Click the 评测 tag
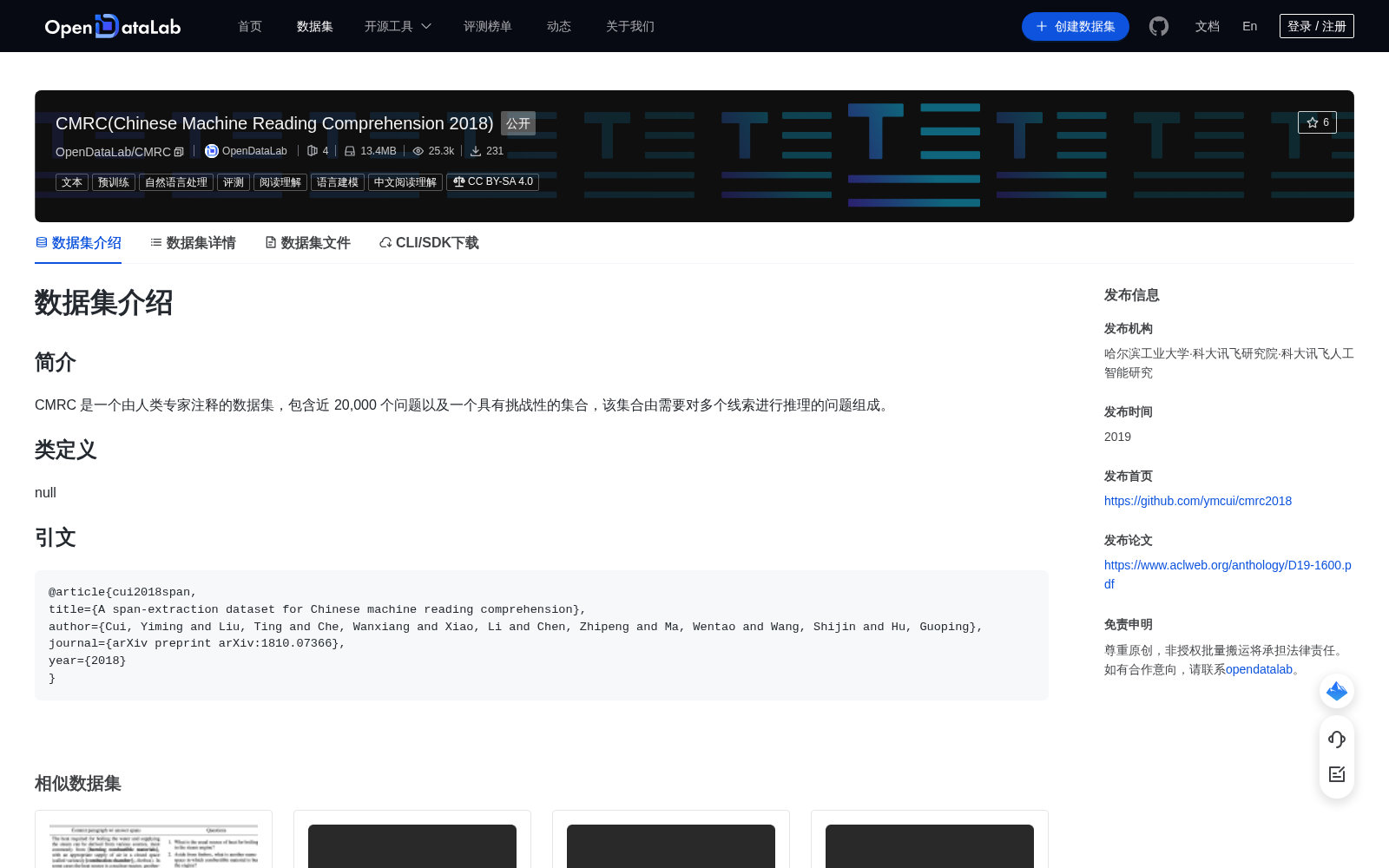 click(x=234, y=182)
